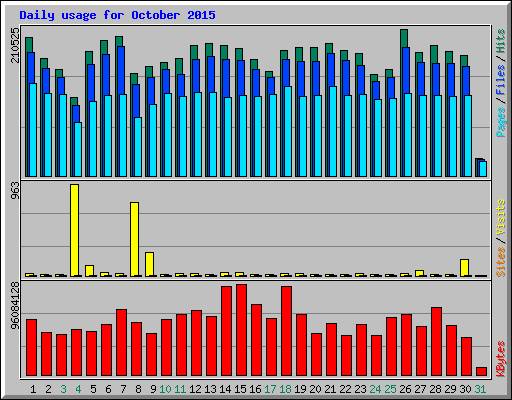
Task: Click the "Hits" legend word
Action: pos(500,41)
